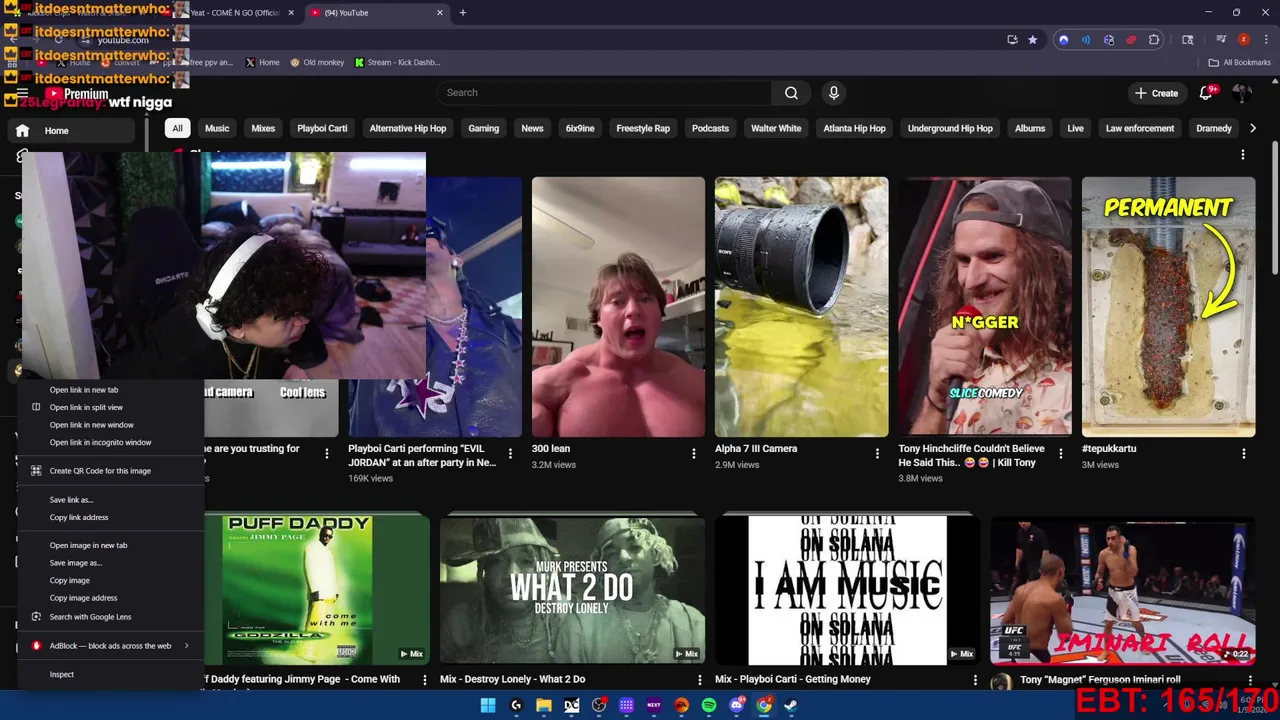Start voice search with microphone icon
The width and height of the screenshot is (1280, 720).
[834, 93]
